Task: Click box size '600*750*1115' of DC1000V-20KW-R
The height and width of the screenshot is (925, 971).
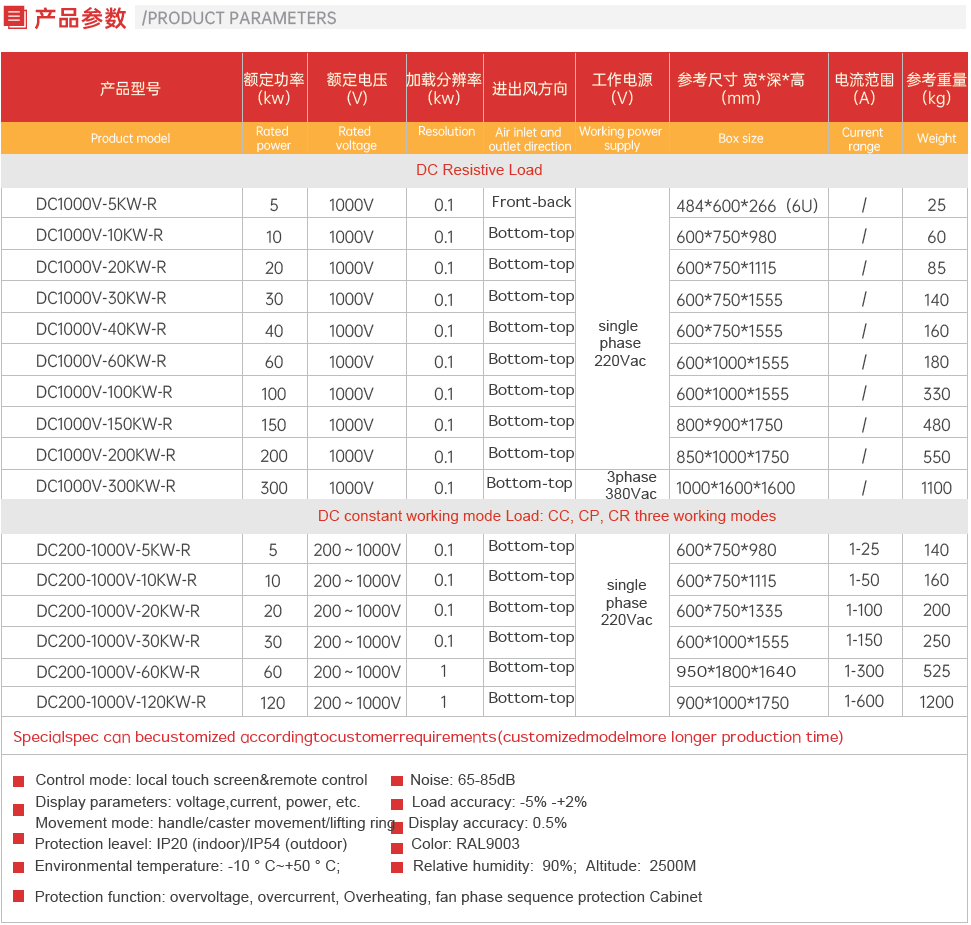Action: [726, 268]
